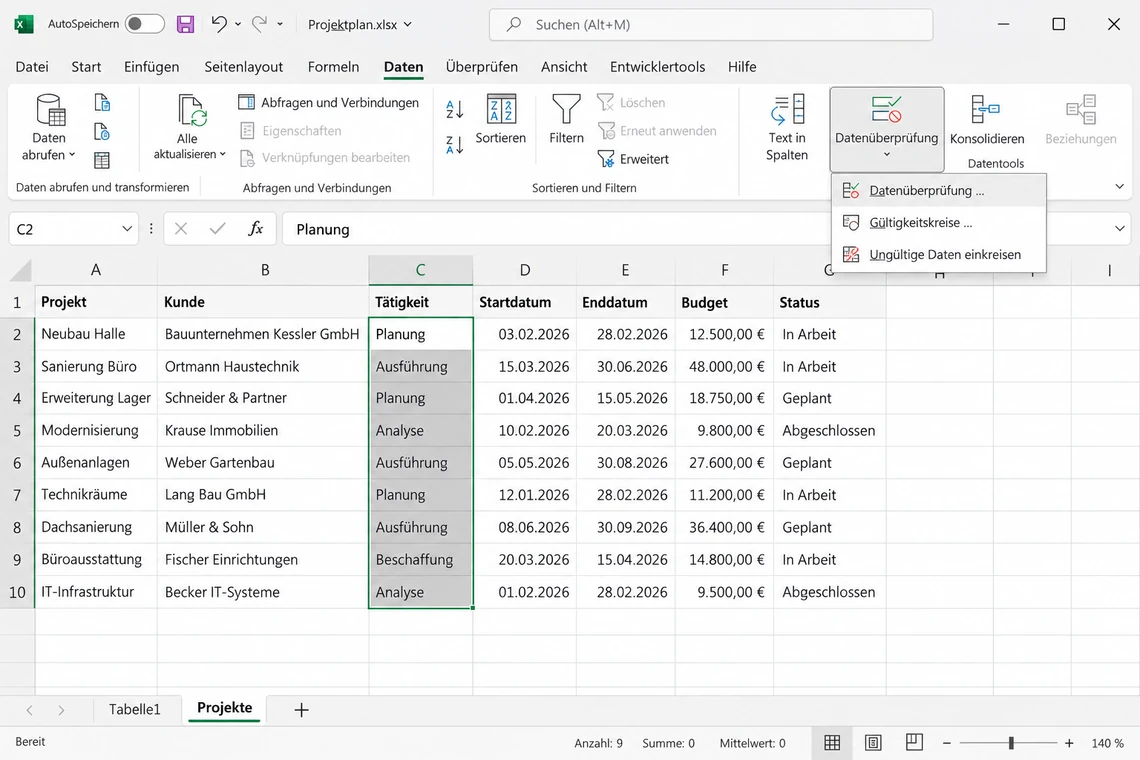The height and width of the screenshot is (760, 1140).
Task: Open the undo history dropdown arrow
Action: point(238,24)
